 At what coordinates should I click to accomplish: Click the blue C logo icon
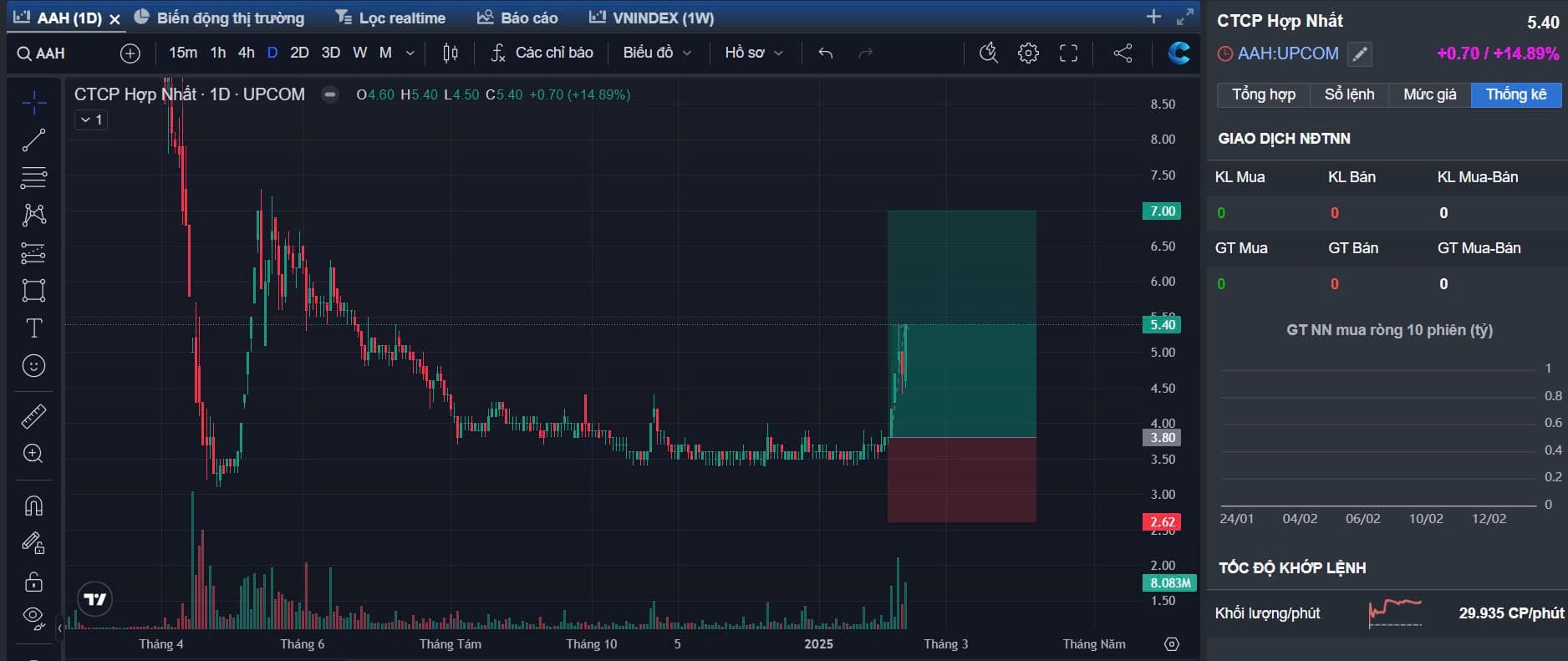pyautogui.click(x=1179, y=53)
